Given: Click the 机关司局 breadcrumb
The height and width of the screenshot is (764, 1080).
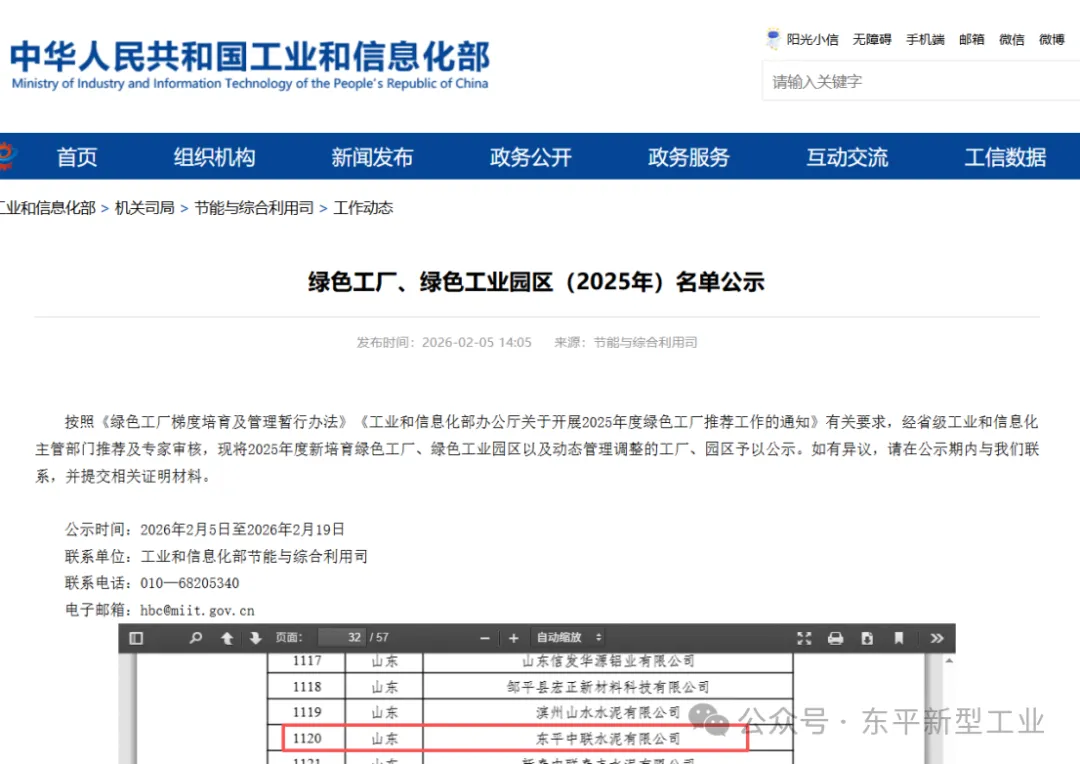Looking at the screenshot, I should [x=145, y=208].
